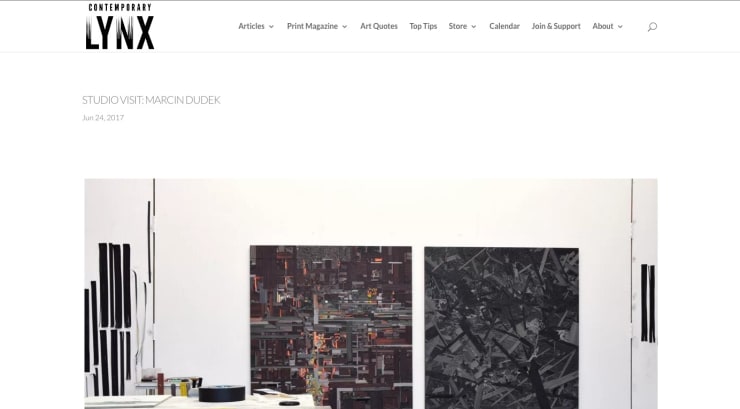Screen dimensions: 740x409
Task: Expand the About menu chevron
Action: [x=620, y=27]
